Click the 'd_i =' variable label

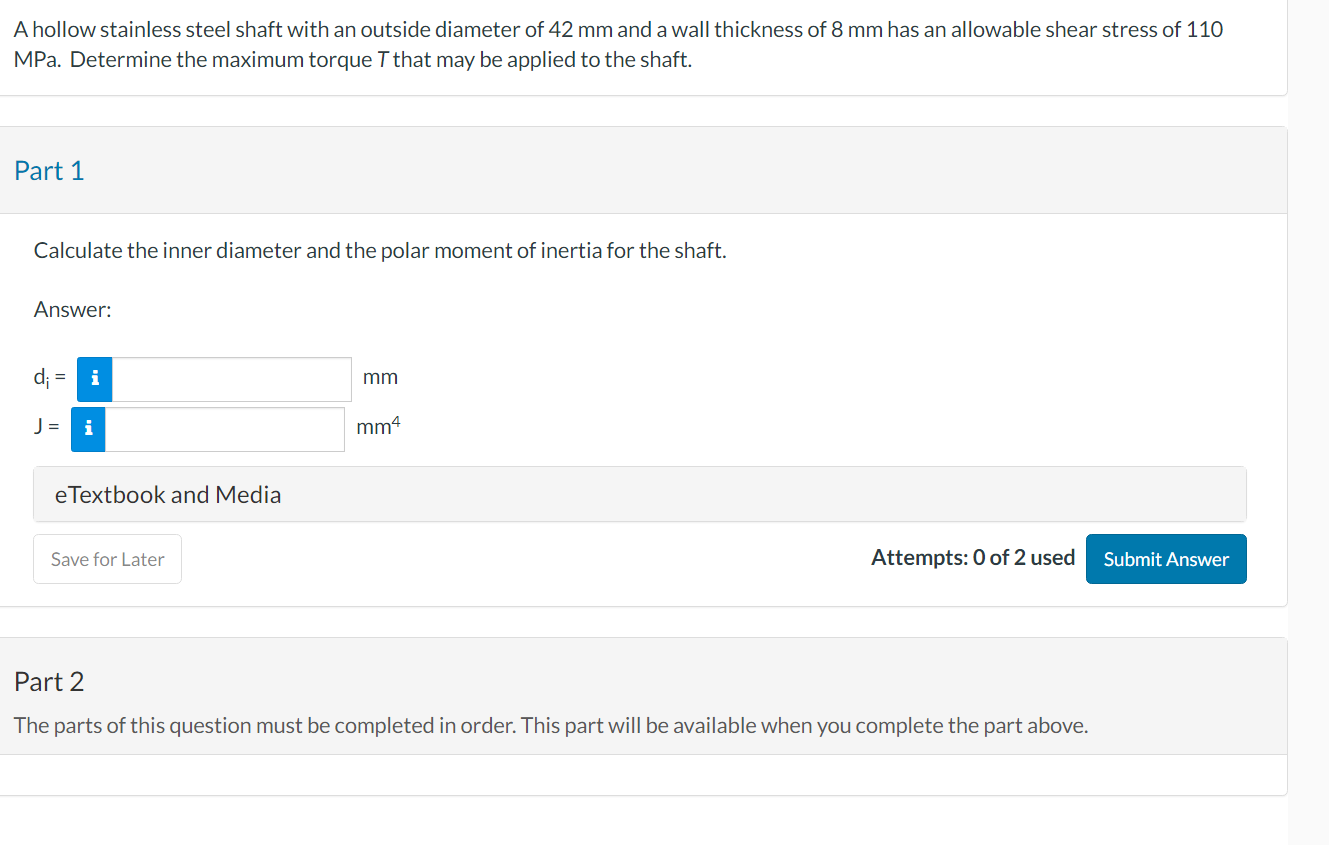point(49,379)
